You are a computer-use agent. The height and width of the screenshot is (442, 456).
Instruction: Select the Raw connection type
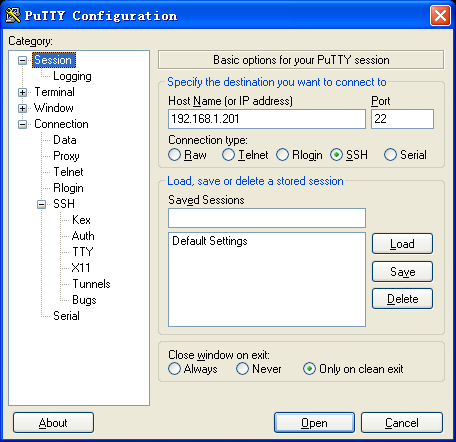174,155
